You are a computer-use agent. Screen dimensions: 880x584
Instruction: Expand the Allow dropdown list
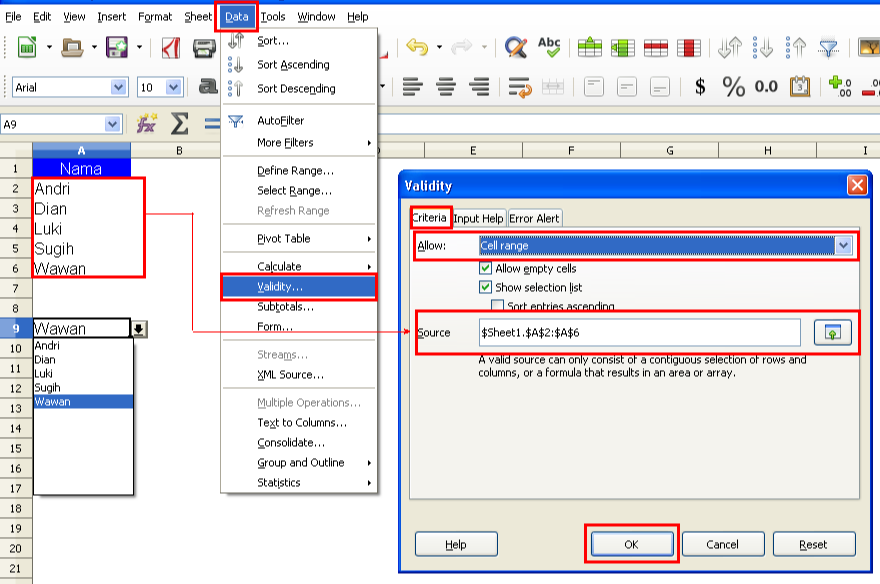(844, 246)
